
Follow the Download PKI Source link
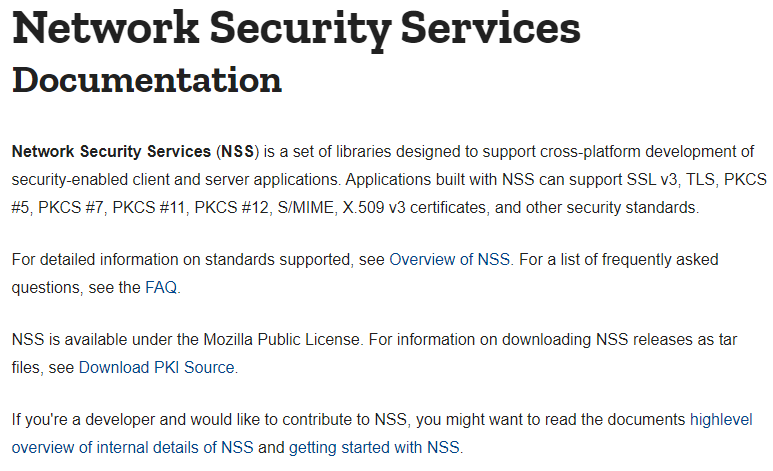157,367
